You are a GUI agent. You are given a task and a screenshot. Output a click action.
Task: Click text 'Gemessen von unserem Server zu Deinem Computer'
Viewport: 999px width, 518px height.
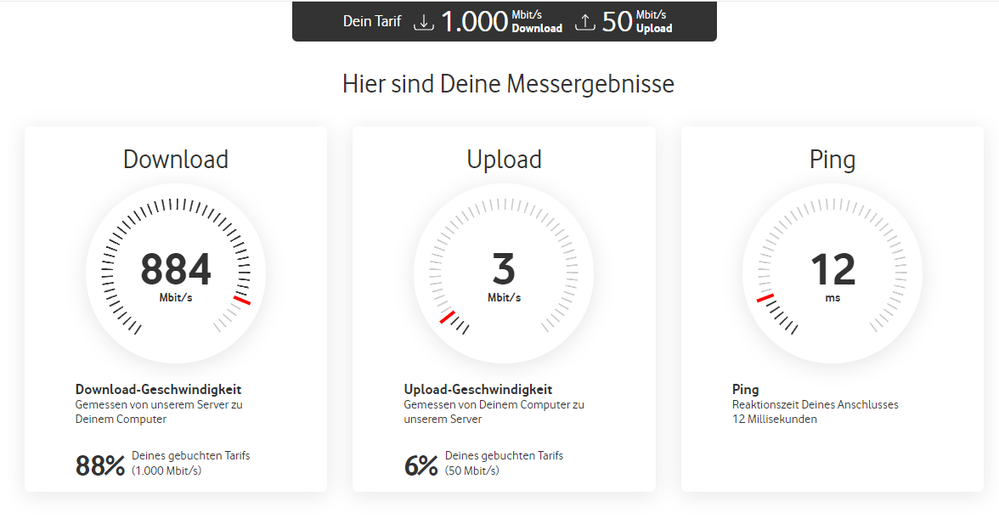click(x=159, y=412)
